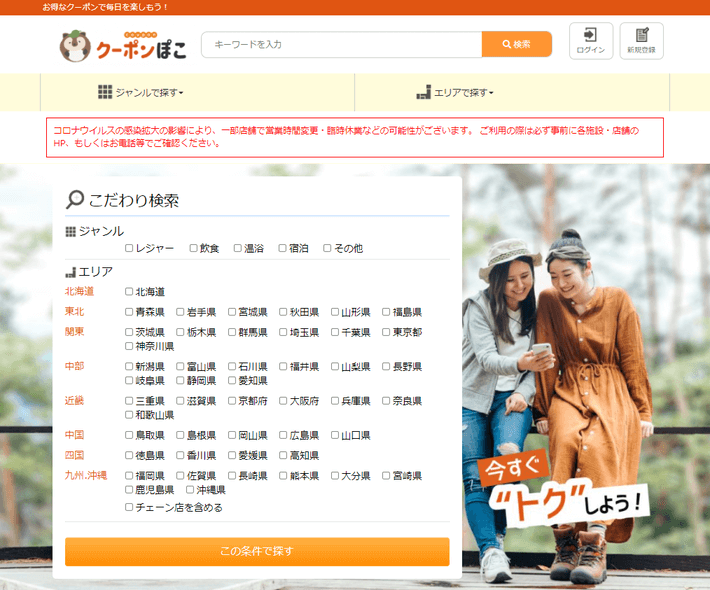Screen dimensions: 710x590
Task: Enable the 広島県 checkbox
Action: [283, 435]
